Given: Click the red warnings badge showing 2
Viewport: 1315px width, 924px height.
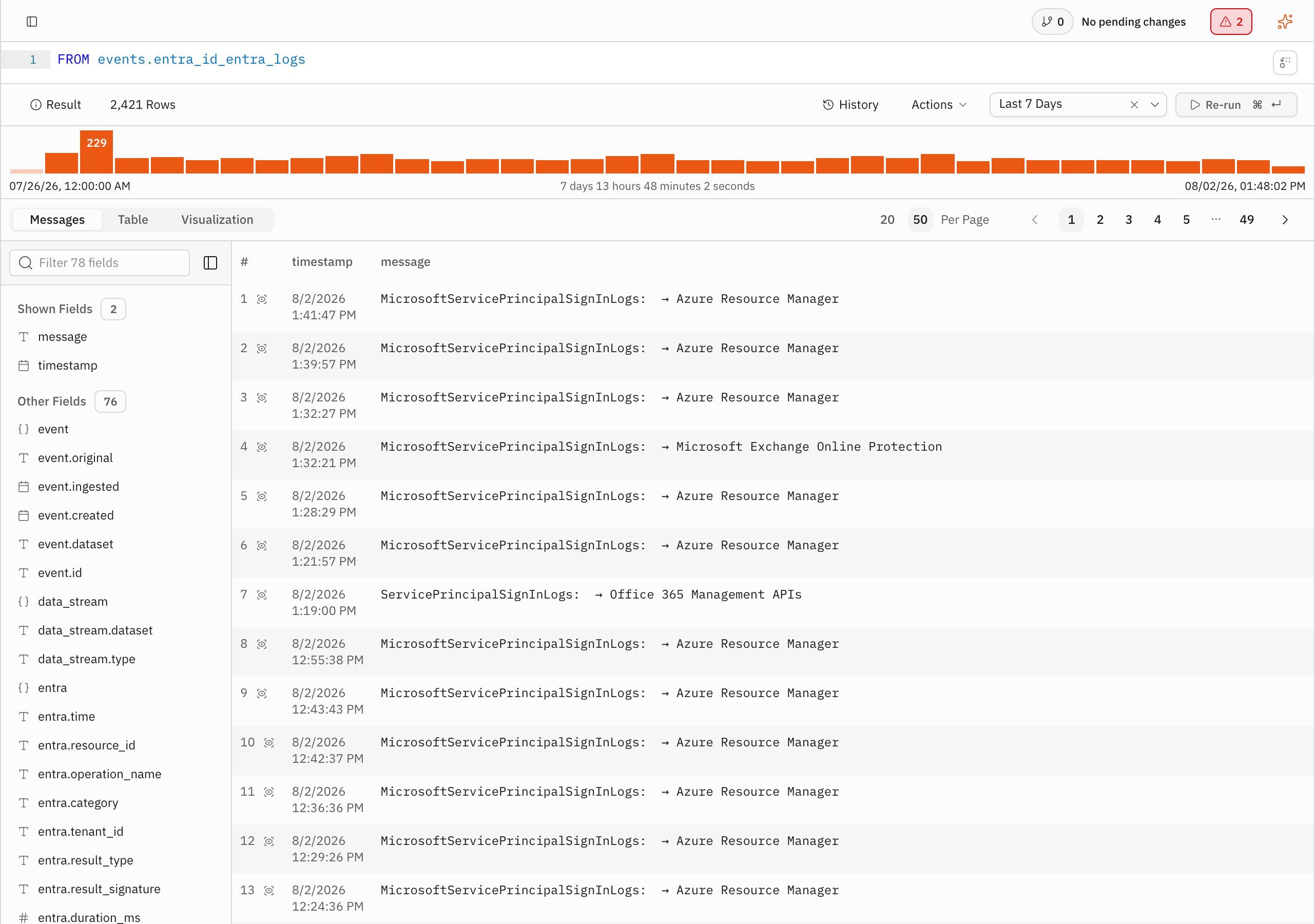Looking at the screenshot, I should click(x=1231, y=22).
